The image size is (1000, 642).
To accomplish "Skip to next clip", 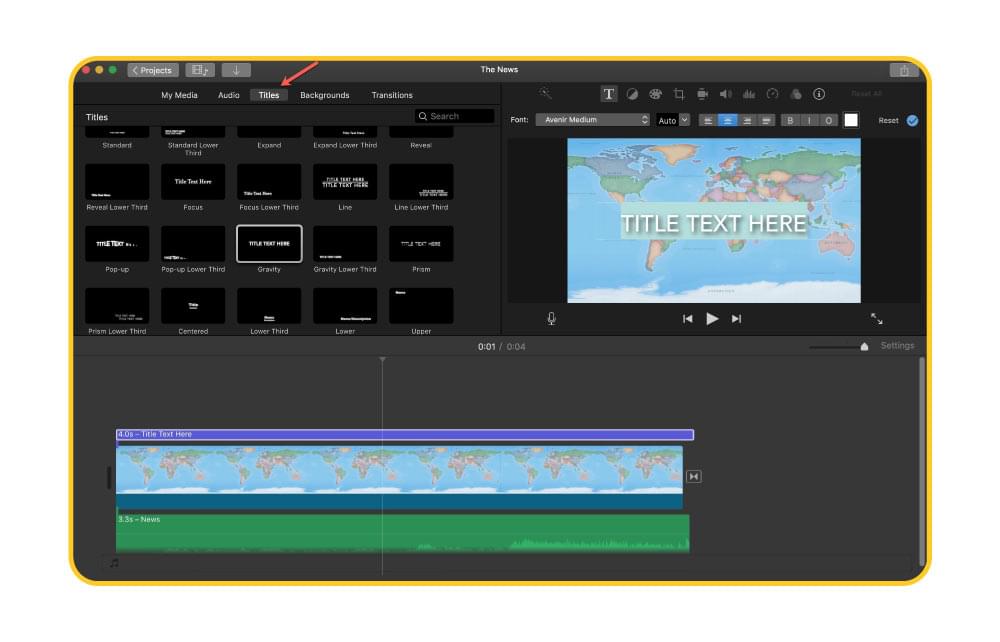I will point(737,318).
